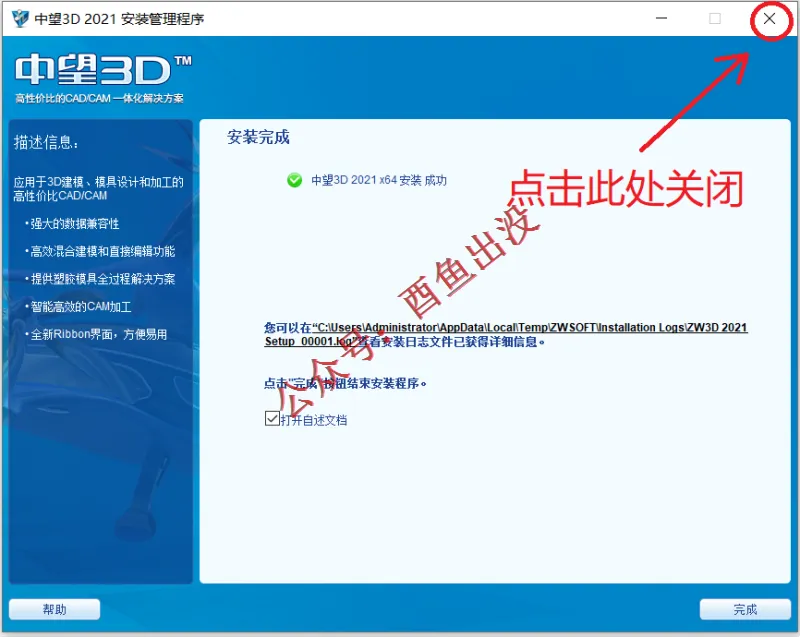Select the 安装完成 heading text
Image resolution: width=800 pixels, height=637 pixels.
(258, 137)
